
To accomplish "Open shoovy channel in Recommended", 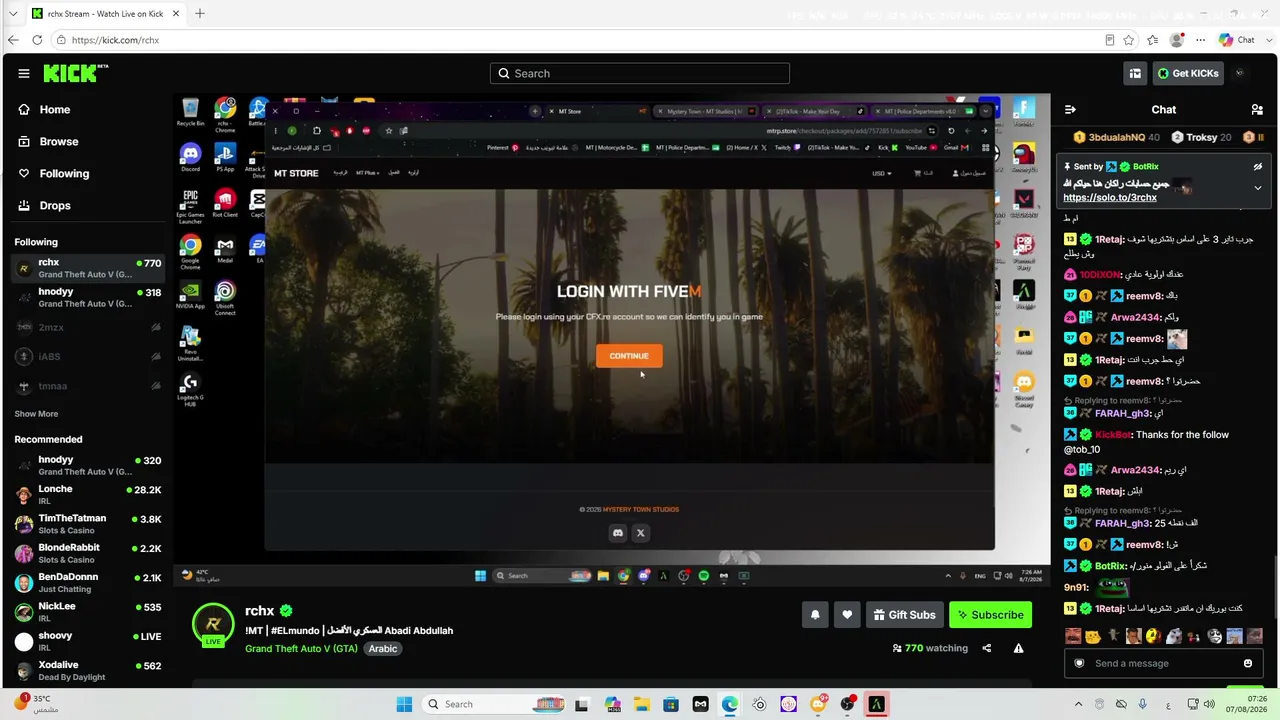I will tap(88, 641).
